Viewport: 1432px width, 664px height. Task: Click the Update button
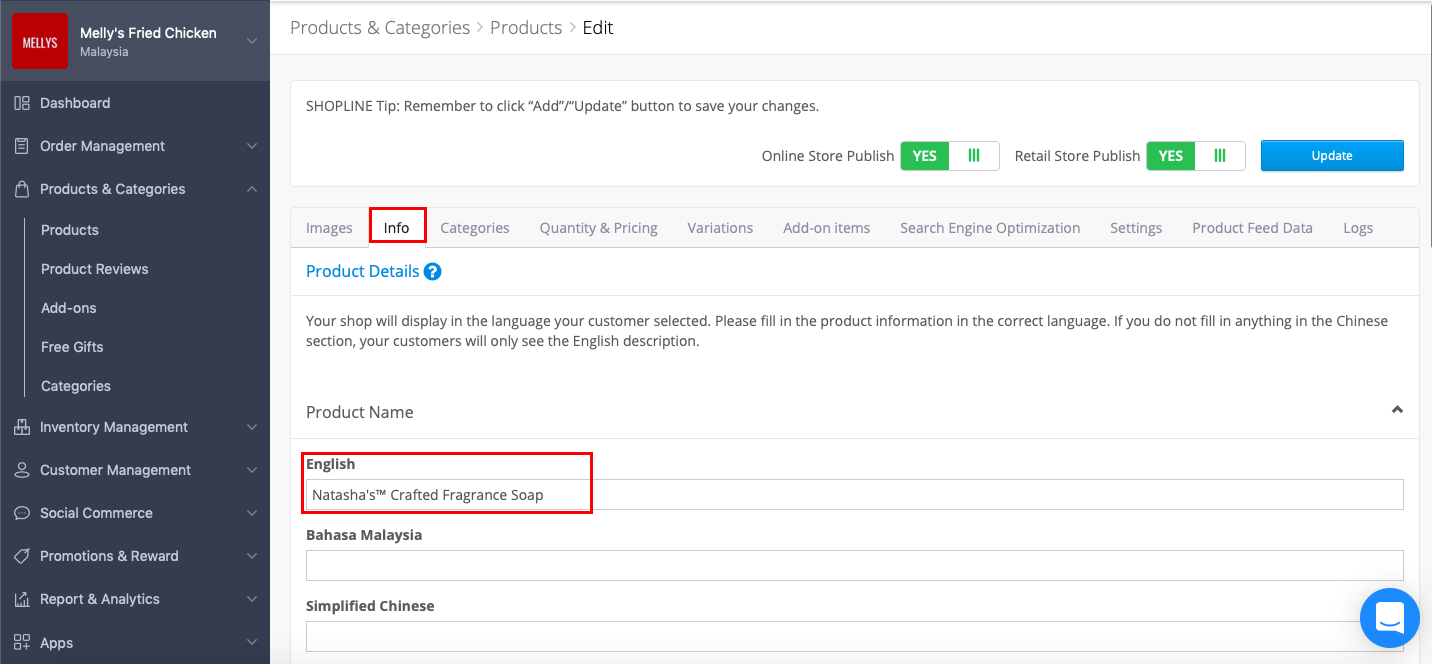coord(1332,156)
